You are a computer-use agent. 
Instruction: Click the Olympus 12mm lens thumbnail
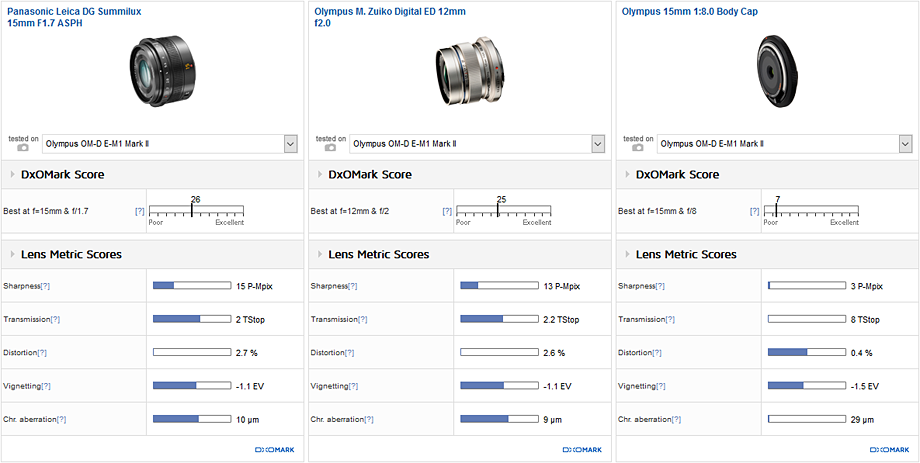(470, 72)
